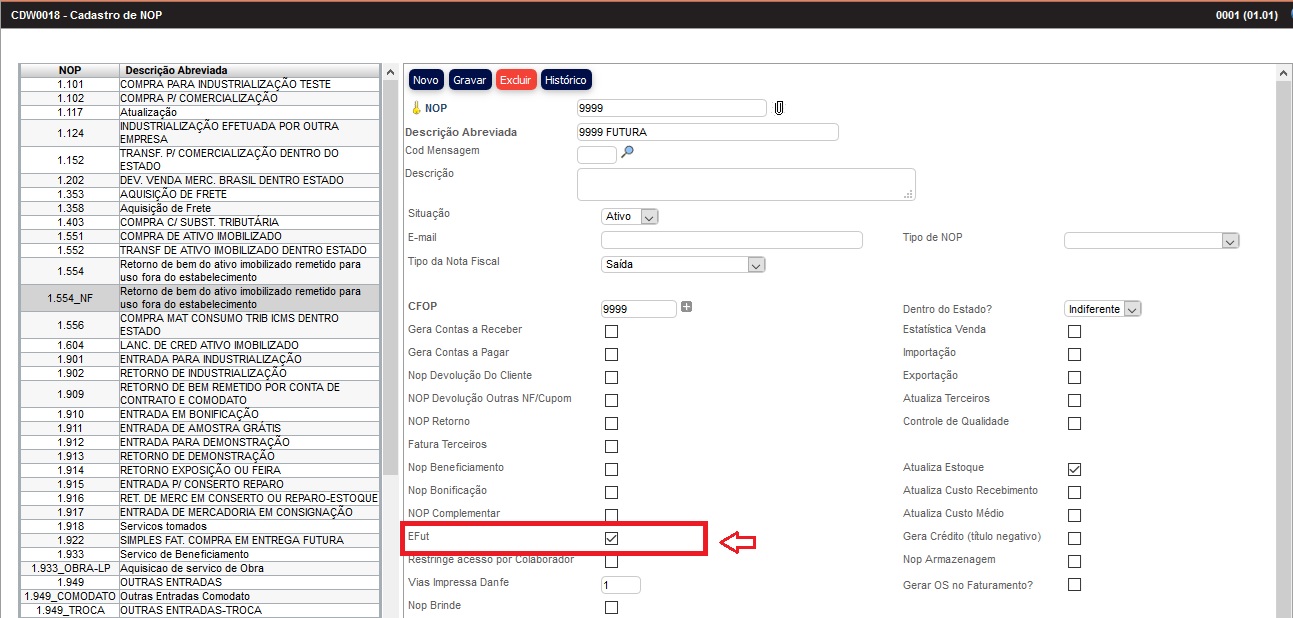This screenshot has width=1293, height=618.
Task: Click the form panel scroll-up arrow
Action: 1284,73
